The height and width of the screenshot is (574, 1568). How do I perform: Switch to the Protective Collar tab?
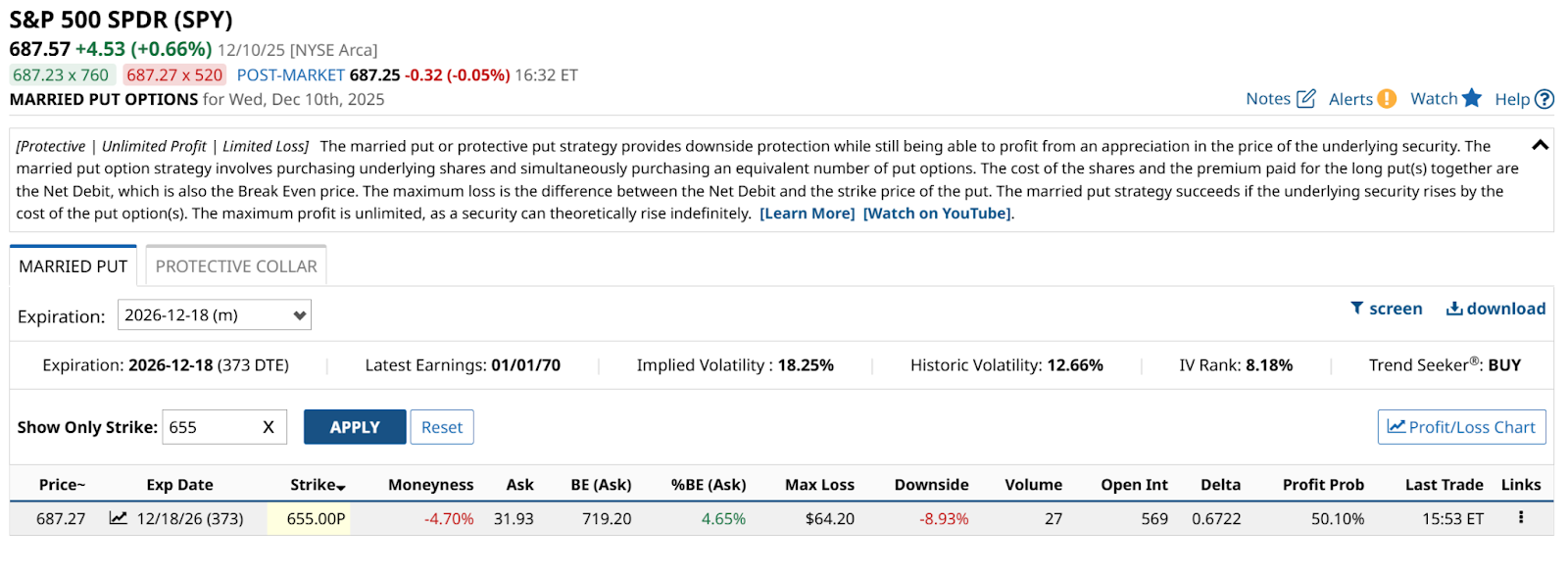point(236,266)
